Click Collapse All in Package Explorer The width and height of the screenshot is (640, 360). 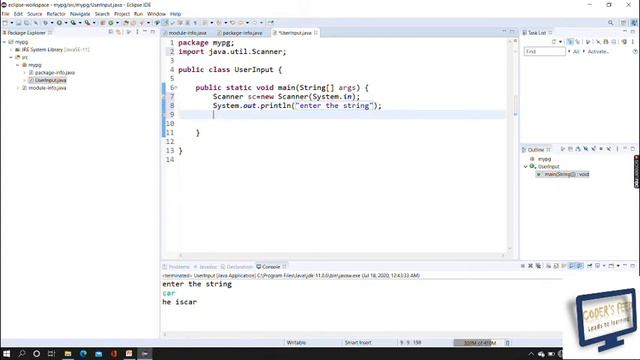[x=111, y=32]
